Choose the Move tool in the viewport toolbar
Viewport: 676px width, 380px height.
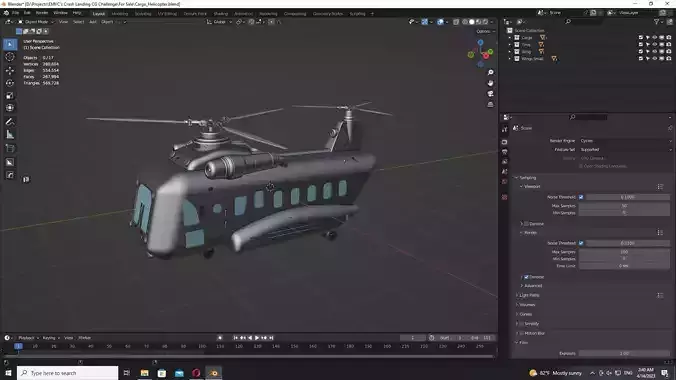[x=10, y=70]
